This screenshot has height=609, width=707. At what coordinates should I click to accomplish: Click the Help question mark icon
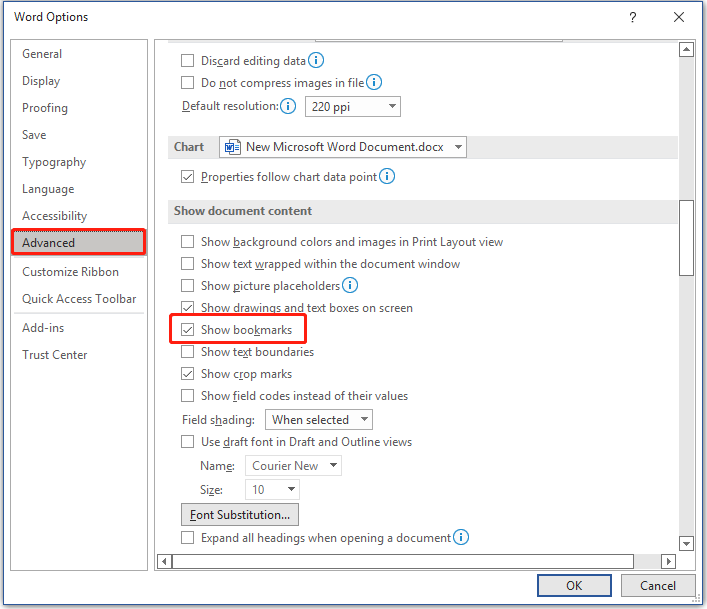pos(633,17)
